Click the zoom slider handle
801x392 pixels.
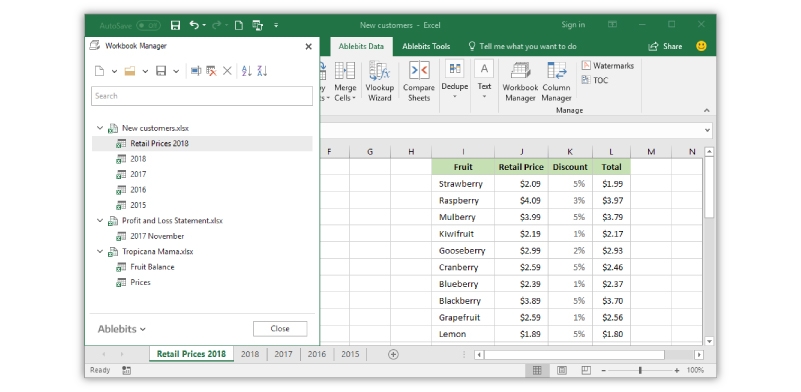point(640,371)
